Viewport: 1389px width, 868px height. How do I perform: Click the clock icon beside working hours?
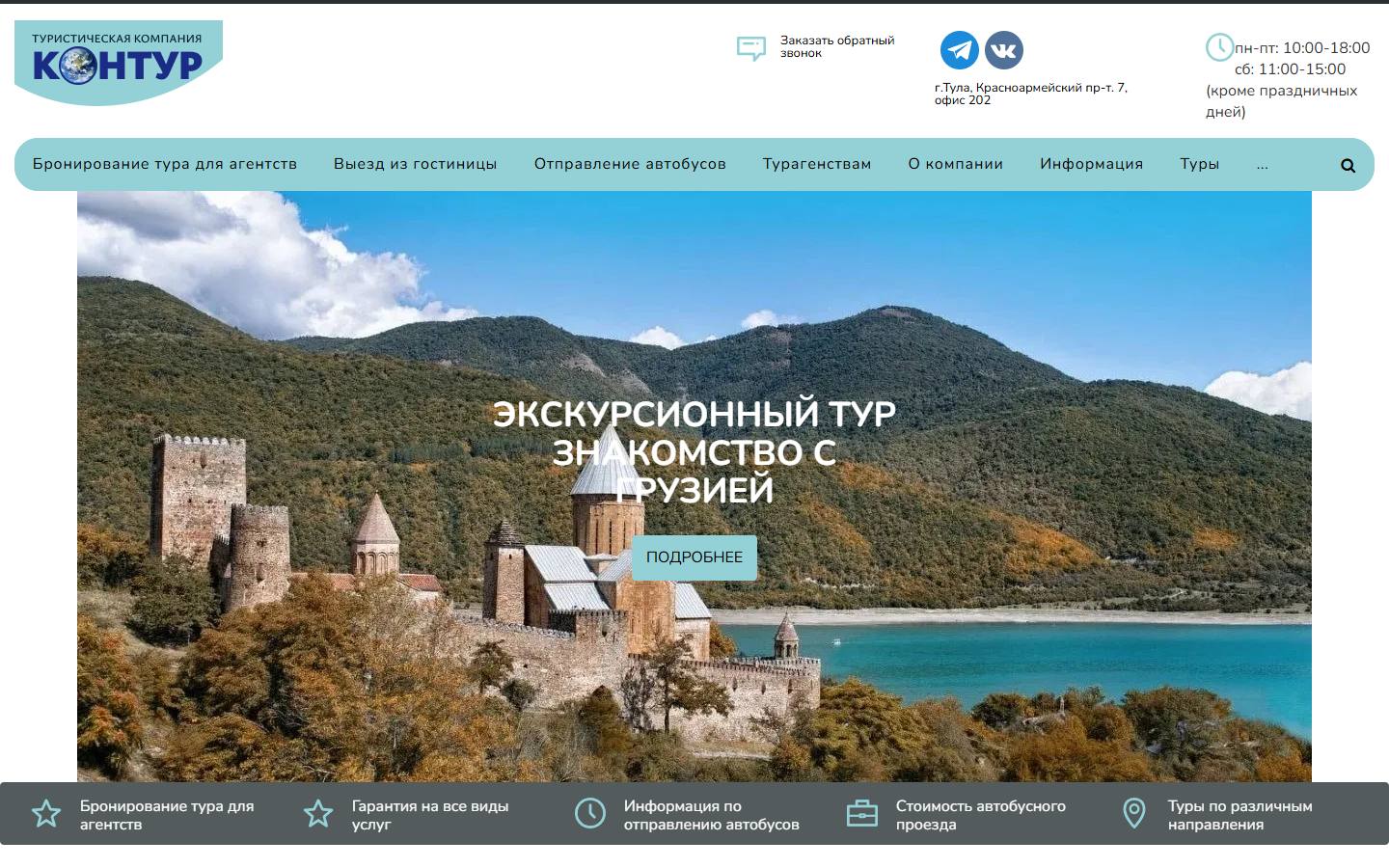tap(1219, 47)
